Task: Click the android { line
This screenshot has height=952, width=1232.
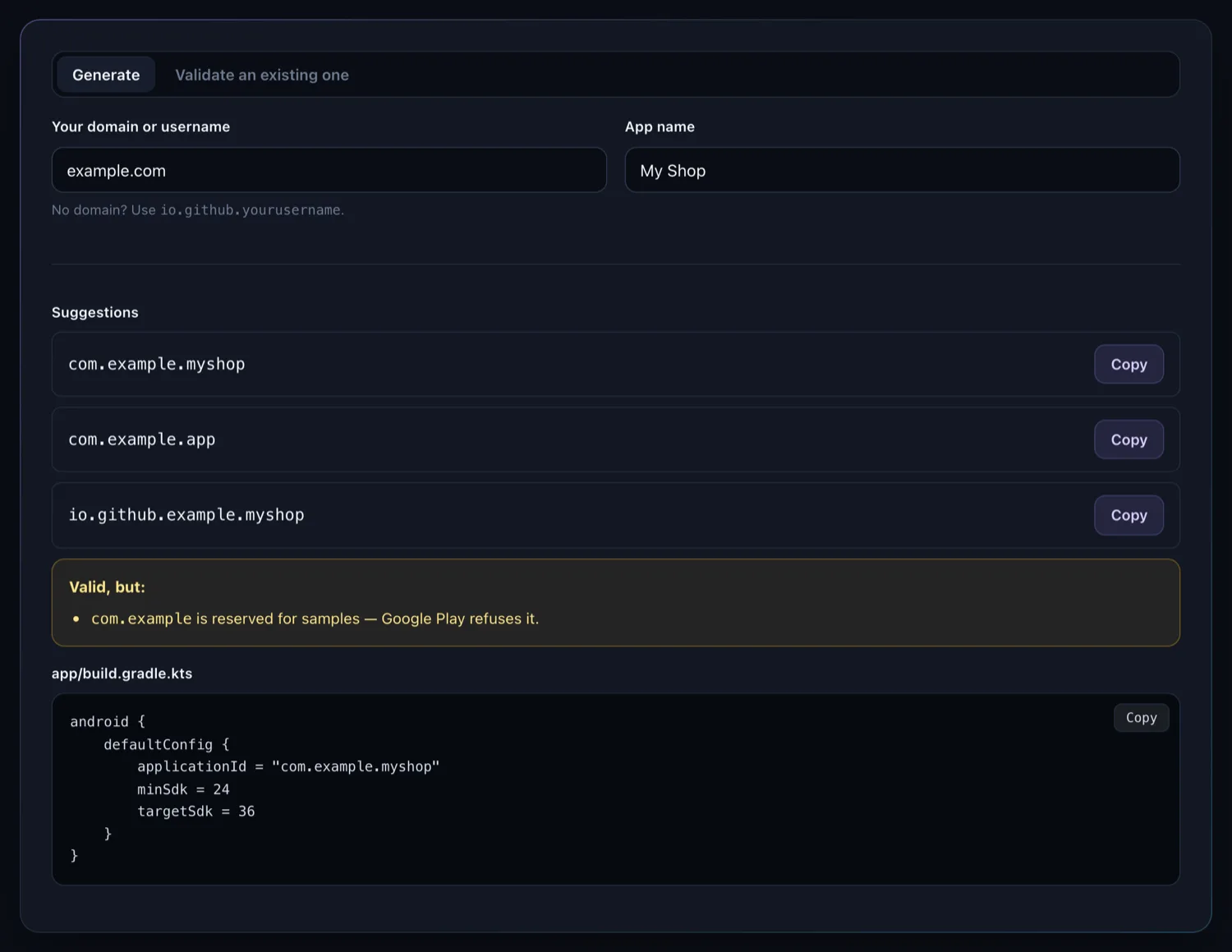Action: (x=108, y=722)
